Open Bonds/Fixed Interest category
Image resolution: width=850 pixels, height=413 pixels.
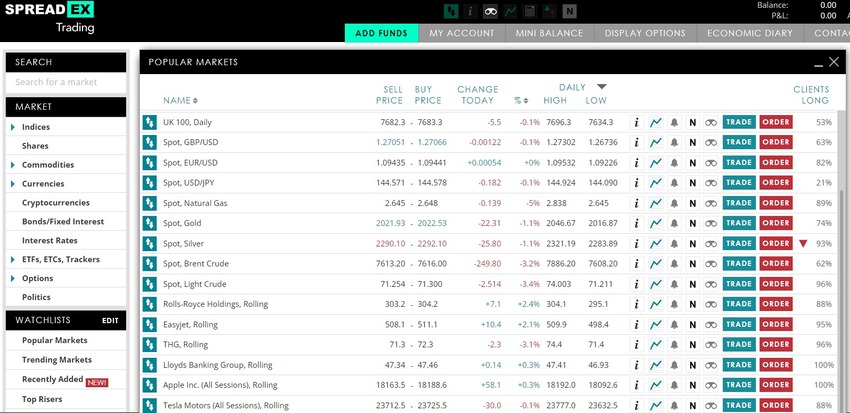pyautogui.click(x=63, y=222)
